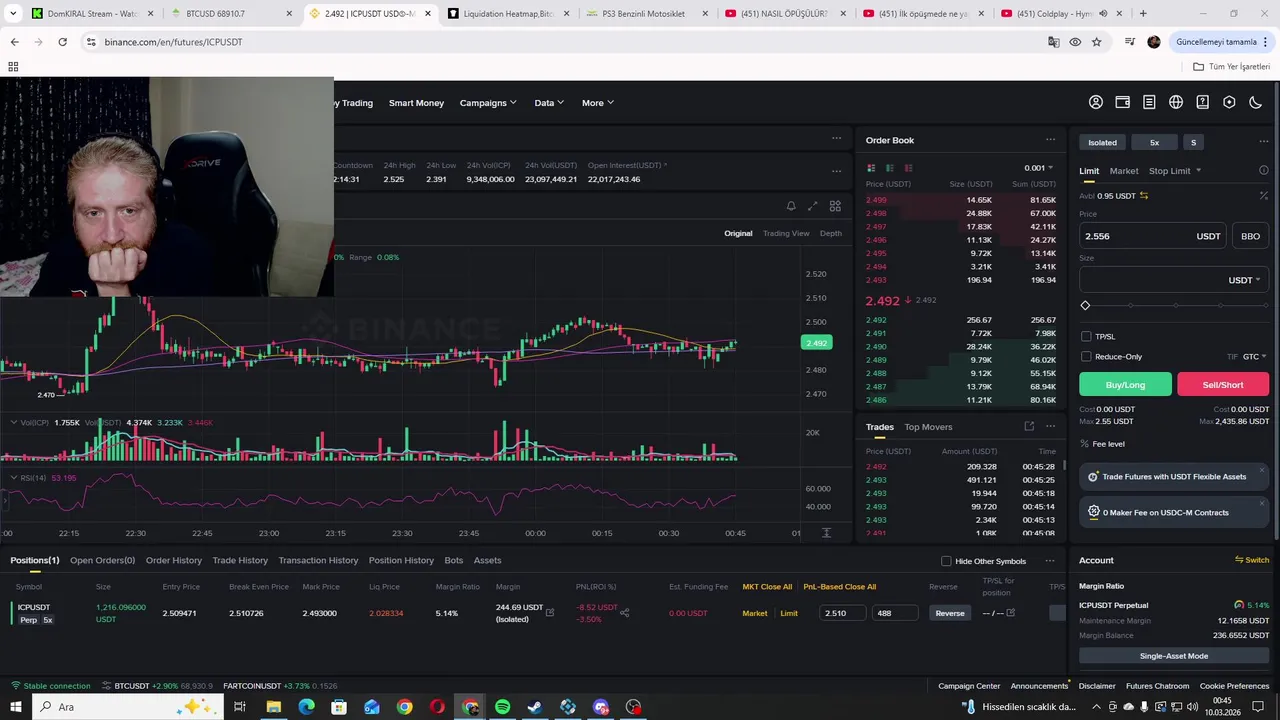Click the info icon beside Stop Limit
The width and height of the screenshot is (1280, 720).
click(x=1263, y=171)
